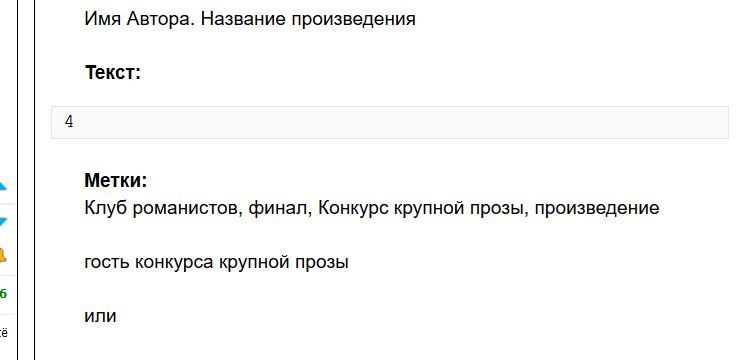Click the green number 6 counter
Image resolution: width=736 pixels, height=360 pixels.
[x=3, y=294]
